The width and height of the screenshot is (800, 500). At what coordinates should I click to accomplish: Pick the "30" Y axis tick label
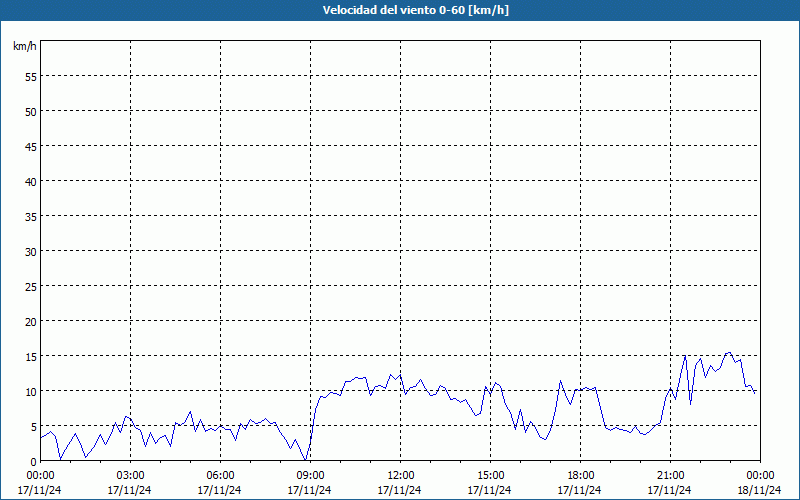tap(31, 251)
